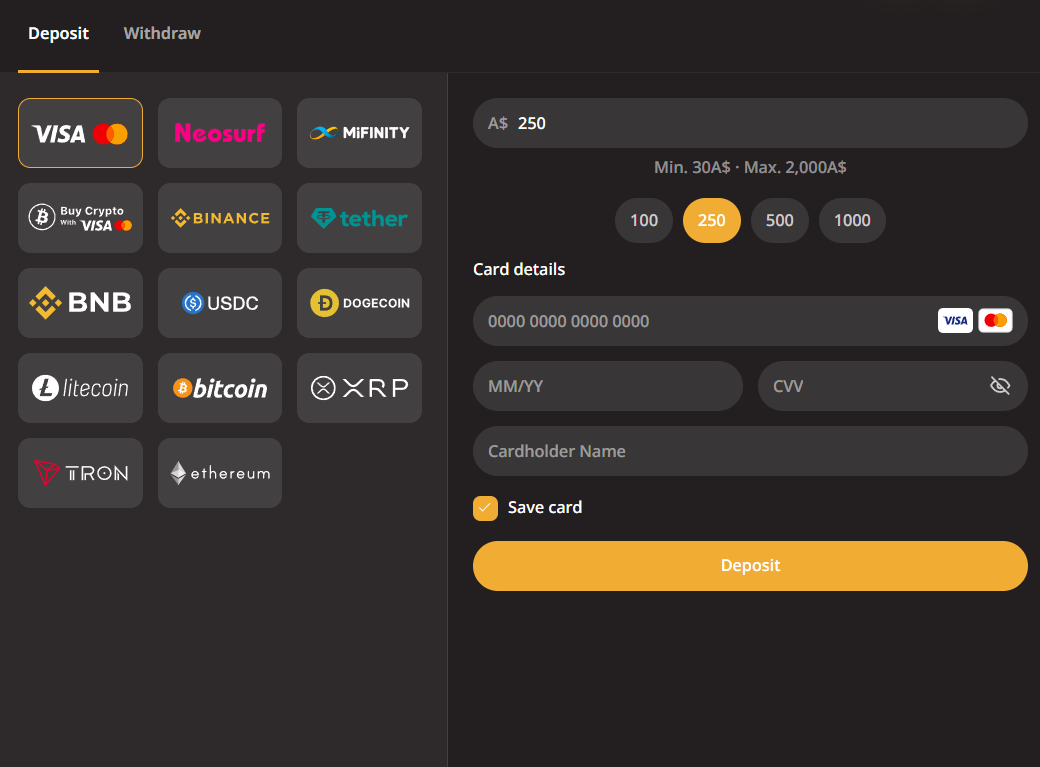The width and height of the screenshot is (1040, 767).
Task: Toggle CVV visibility eye icon
Action: point(1000,385)
